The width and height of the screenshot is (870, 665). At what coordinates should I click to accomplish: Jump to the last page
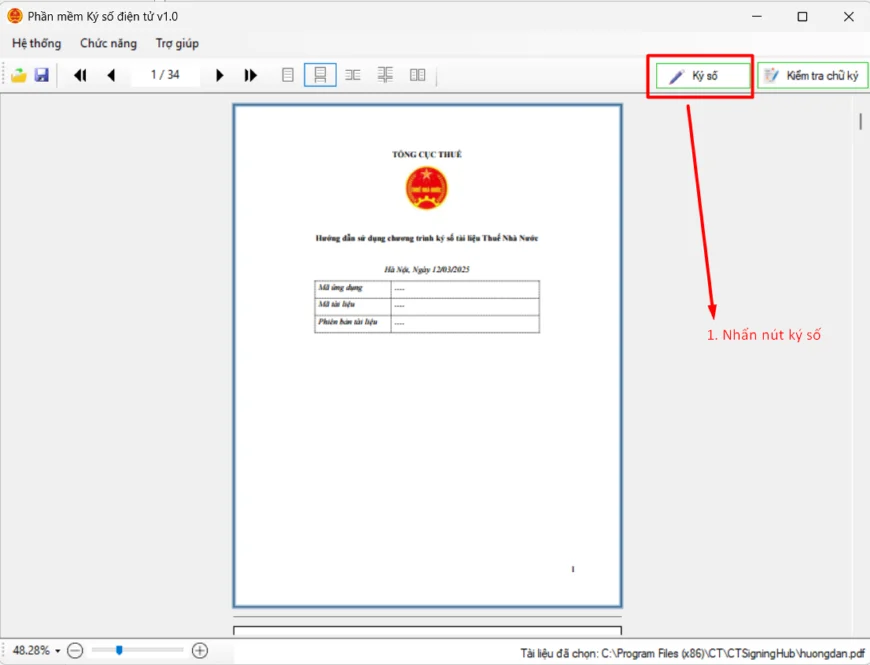point(250,75)
